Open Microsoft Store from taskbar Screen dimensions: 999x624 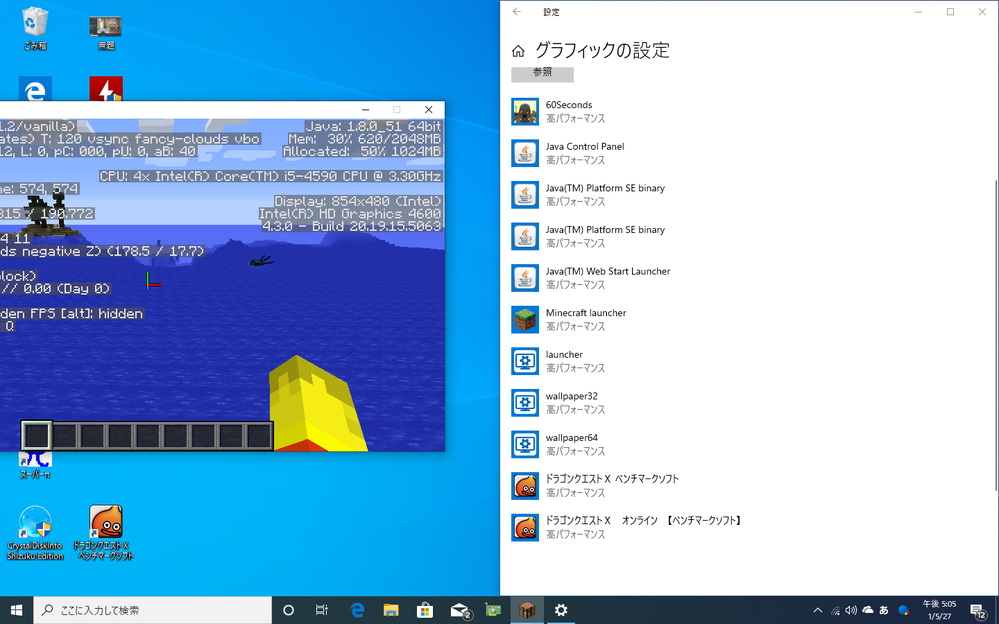[x=424, y=610]
